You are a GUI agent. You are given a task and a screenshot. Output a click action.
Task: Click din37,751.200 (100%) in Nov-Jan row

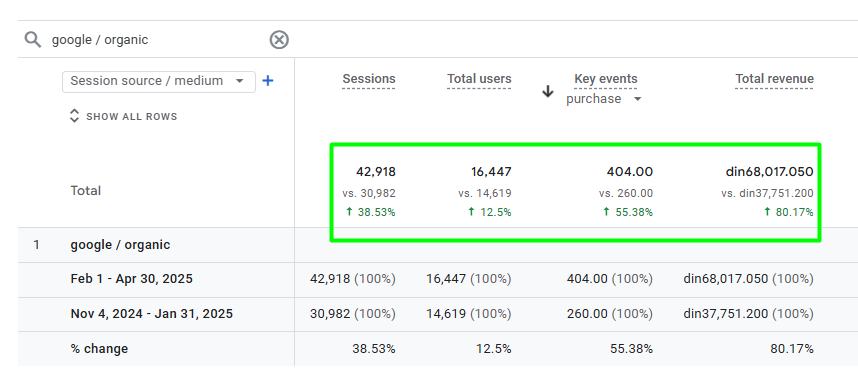[x=749, y=314]
